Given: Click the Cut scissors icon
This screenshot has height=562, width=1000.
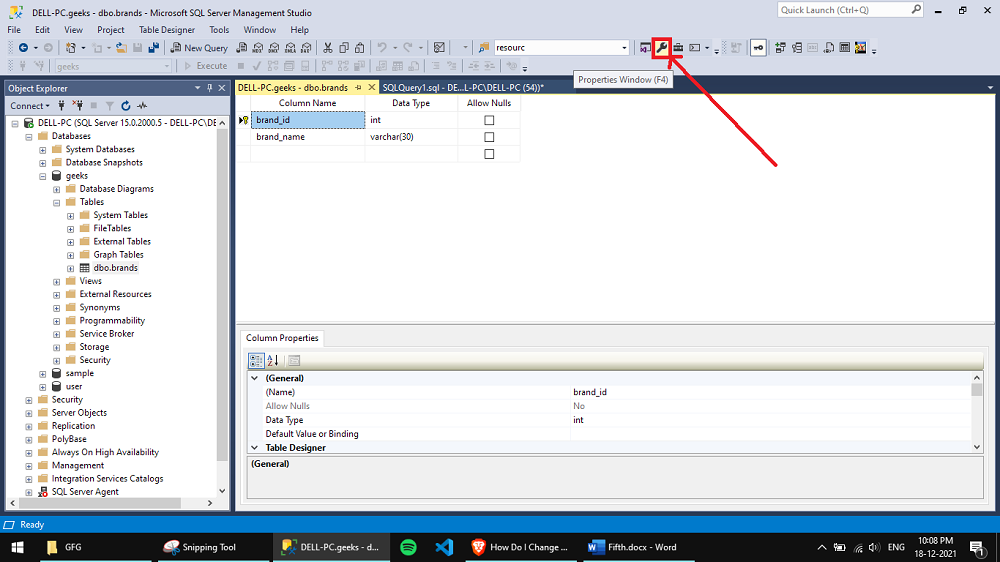Looking at the screenshot, I should pyautogui.click(x=328, y=48).
